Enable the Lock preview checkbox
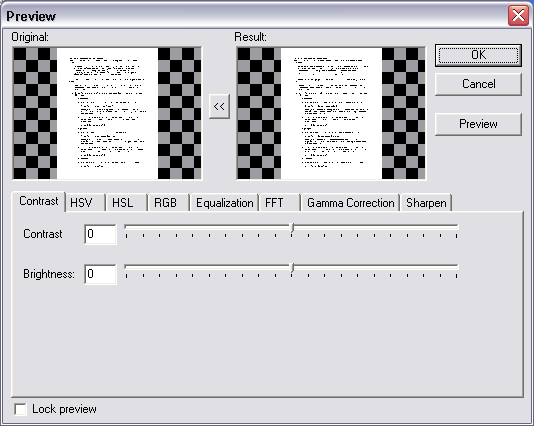This screenshot has height=426, width=534. [20, 409]
